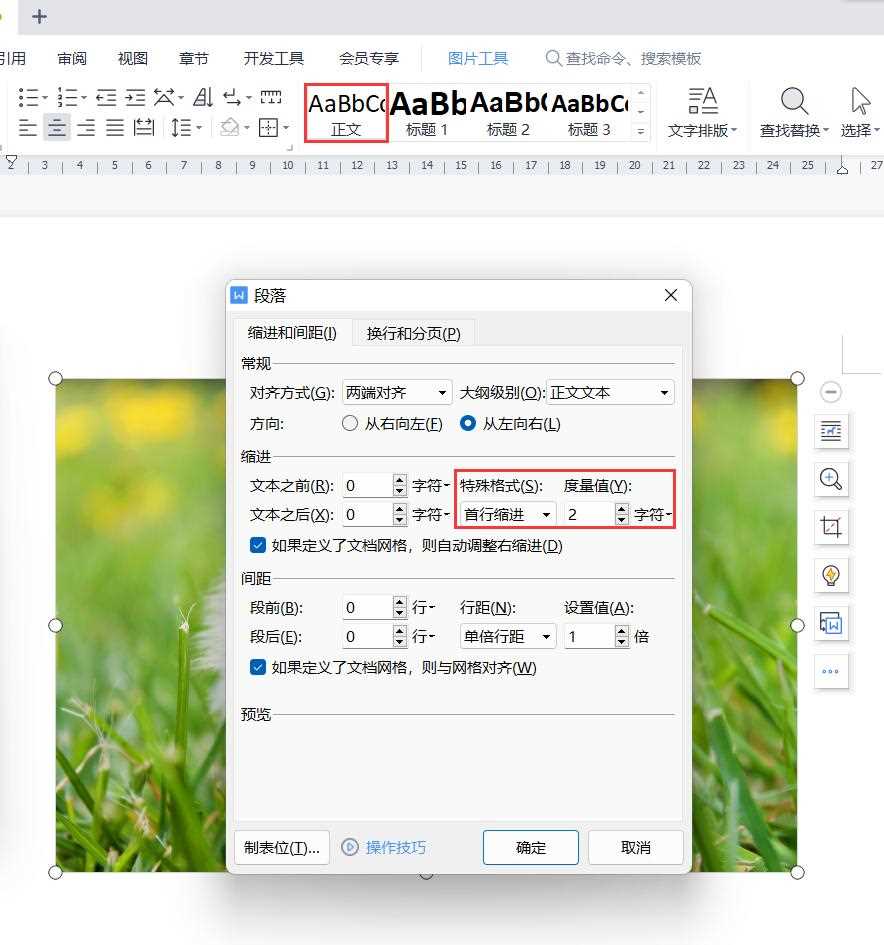Open alignment (对齐方式) dropdown
Viewport: 884px width, 945px height.
[x=397, y=393]
